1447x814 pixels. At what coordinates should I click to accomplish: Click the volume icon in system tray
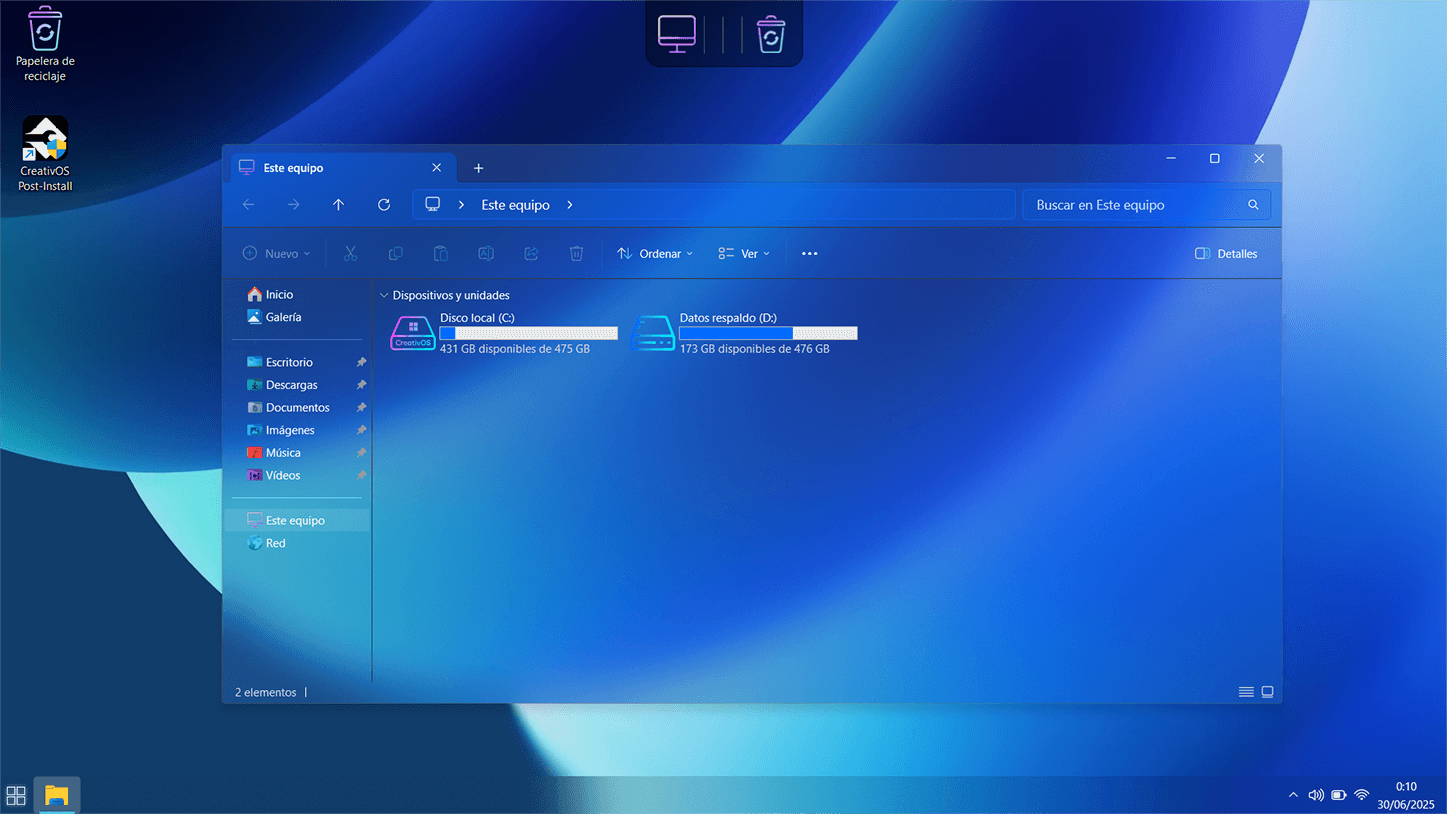pyautogui.click(x=1316, y=796)
